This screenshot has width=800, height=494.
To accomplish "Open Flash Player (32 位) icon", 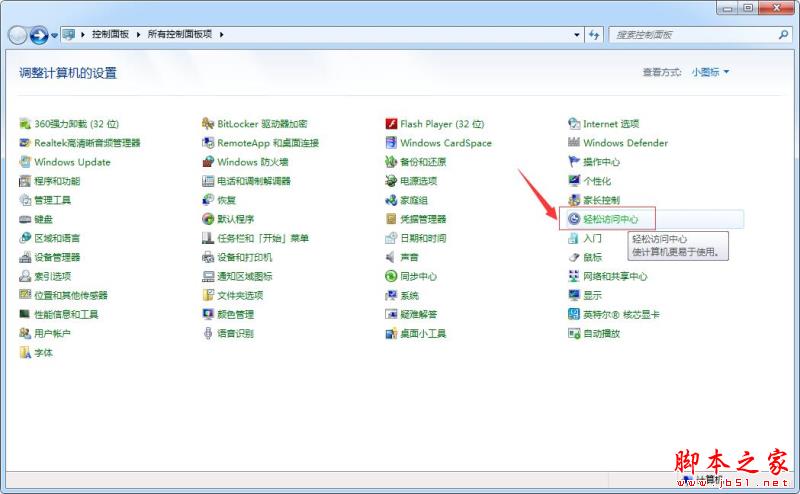I will point(391,124).
